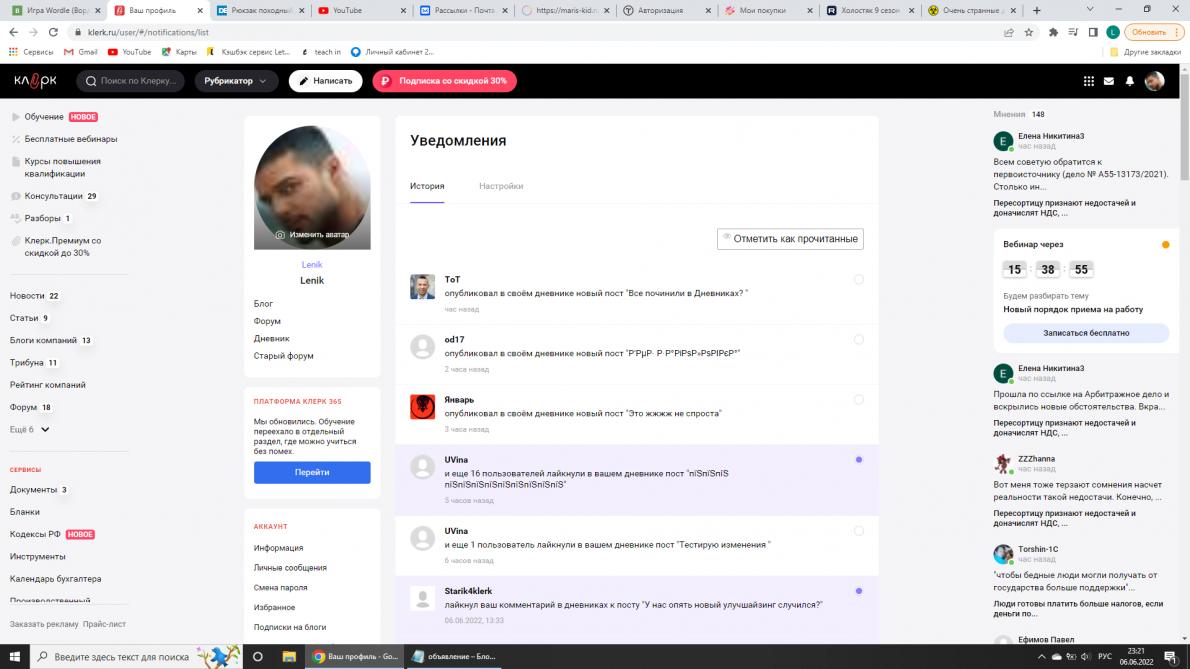This screenshot has width=1190, height=669.
Task: Switch to the YouTube browser tab
Action: [360, 11]
